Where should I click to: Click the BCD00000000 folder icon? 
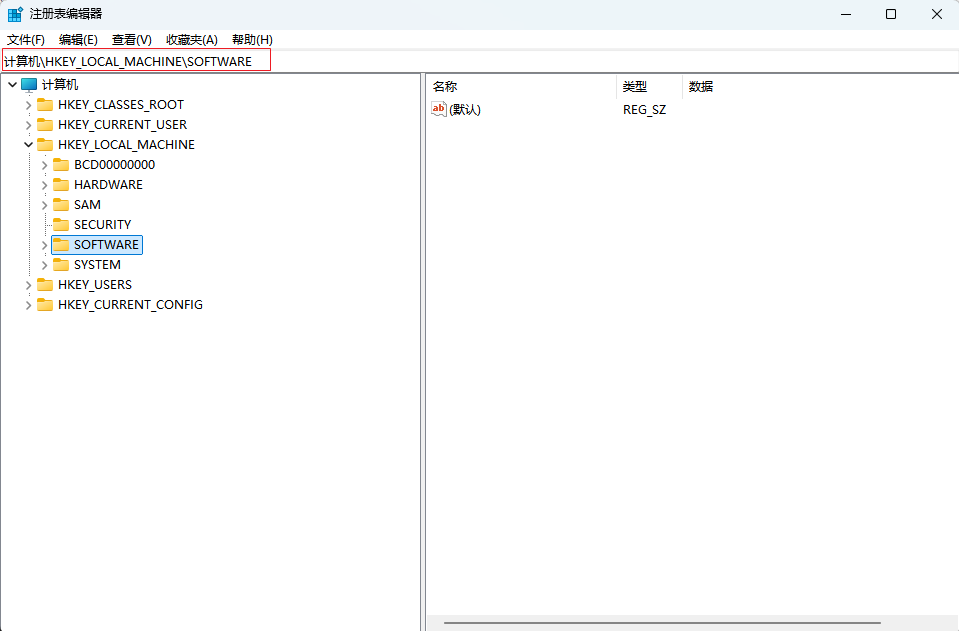[60, 165]
